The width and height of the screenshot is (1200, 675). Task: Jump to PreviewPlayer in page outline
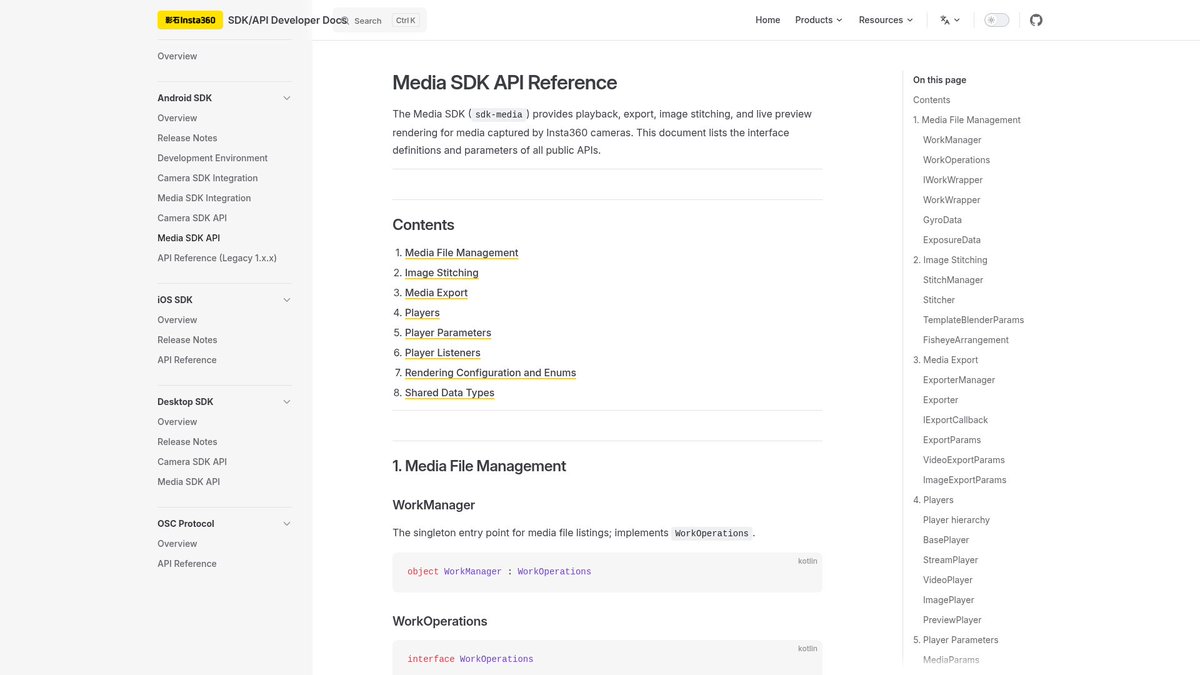pos(952,620)
